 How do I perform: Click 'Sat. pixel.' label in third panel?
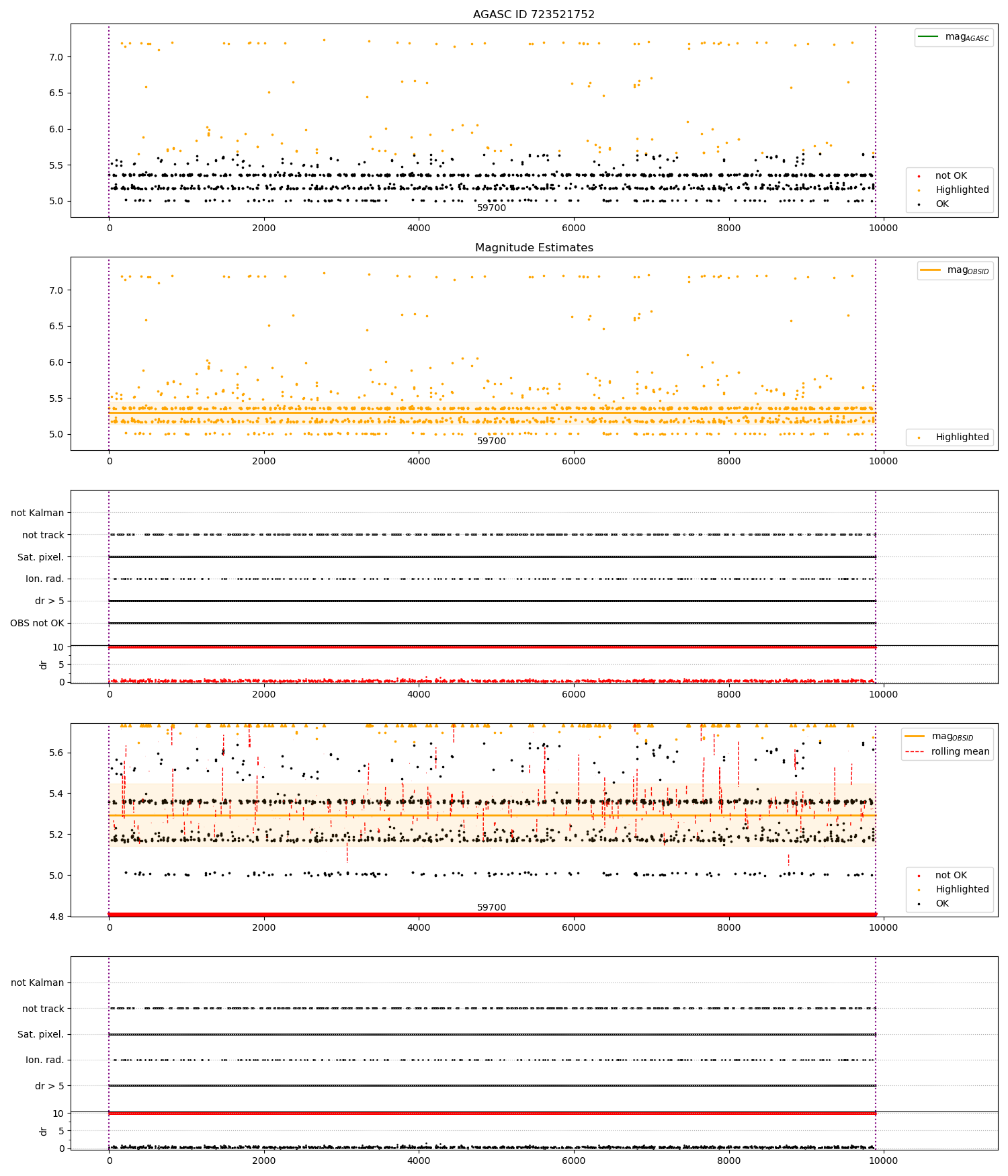[x=40, y=557]
